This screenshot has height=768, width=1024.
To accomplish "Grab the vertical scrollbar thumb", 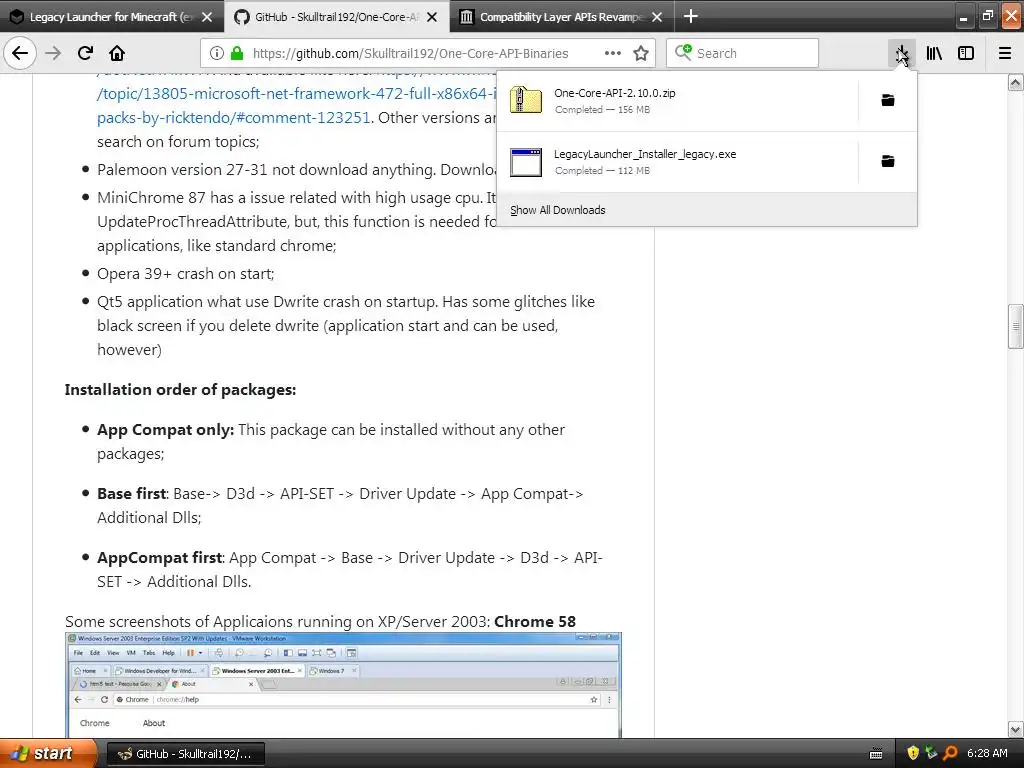I will (x=1015, y=327).
